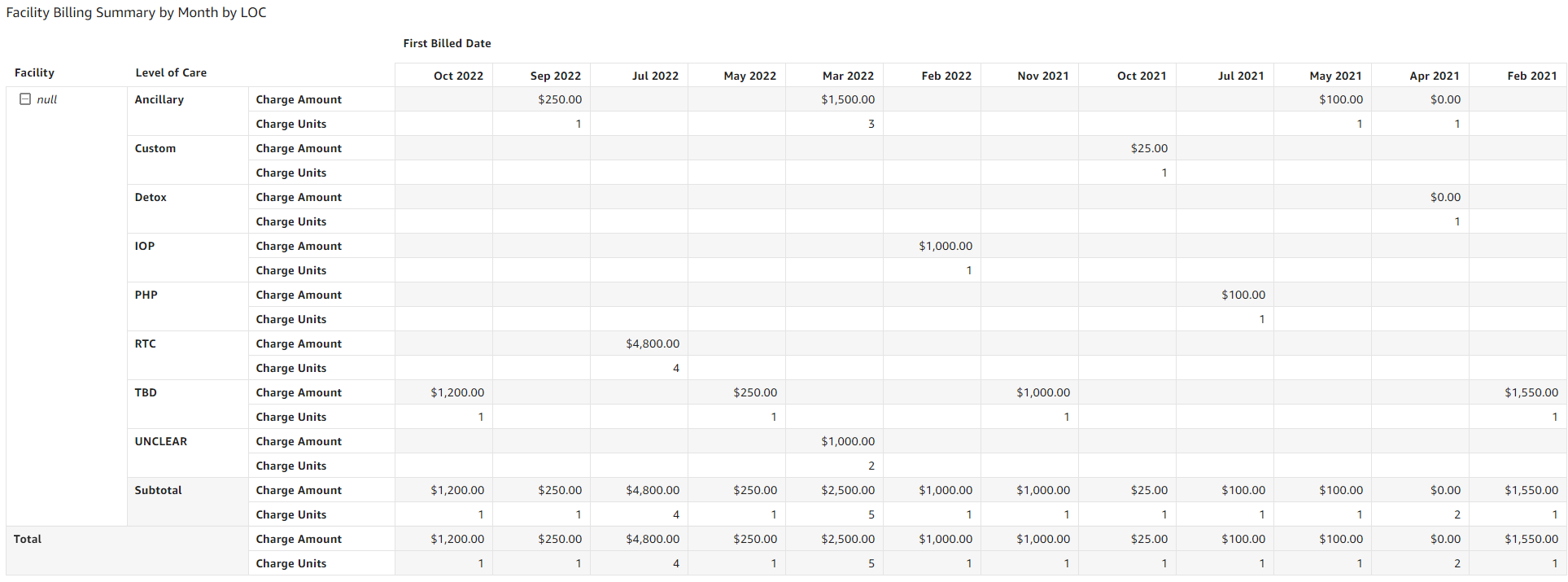Click the IOP $1,000.00 charge amount cell
Screen dimensions: 1568x582
pyautogui.click(x=946, y=246)
